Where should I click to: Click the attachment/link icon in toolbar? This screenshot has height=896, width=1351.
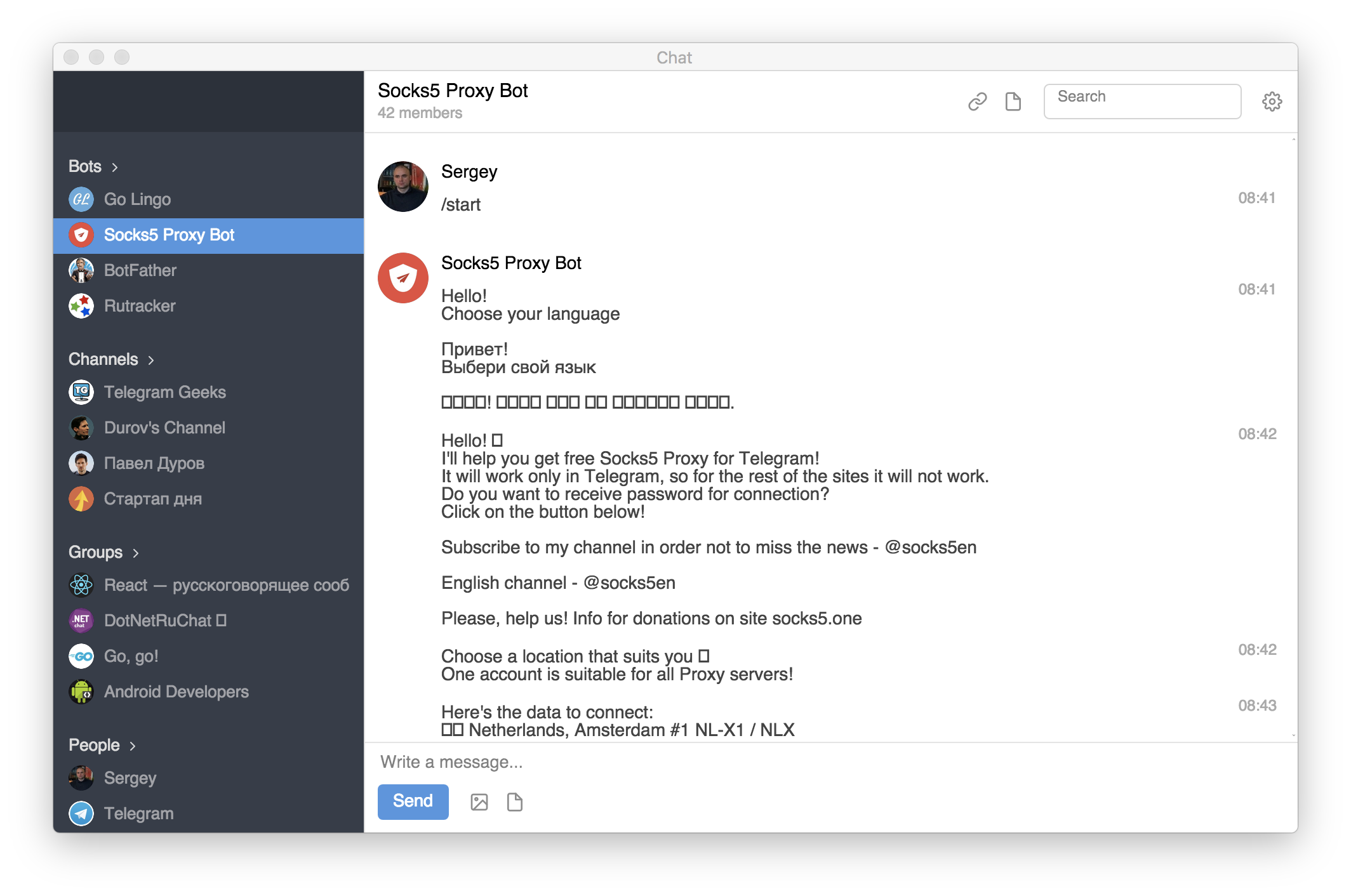(978, 99)
